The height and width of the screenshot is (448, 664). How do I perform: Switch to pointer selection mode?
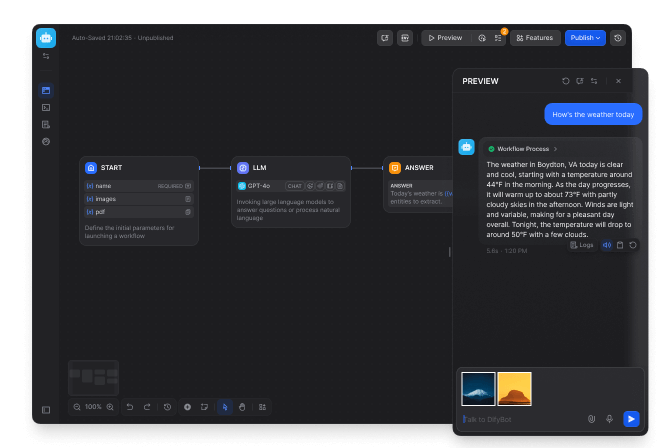224,407
